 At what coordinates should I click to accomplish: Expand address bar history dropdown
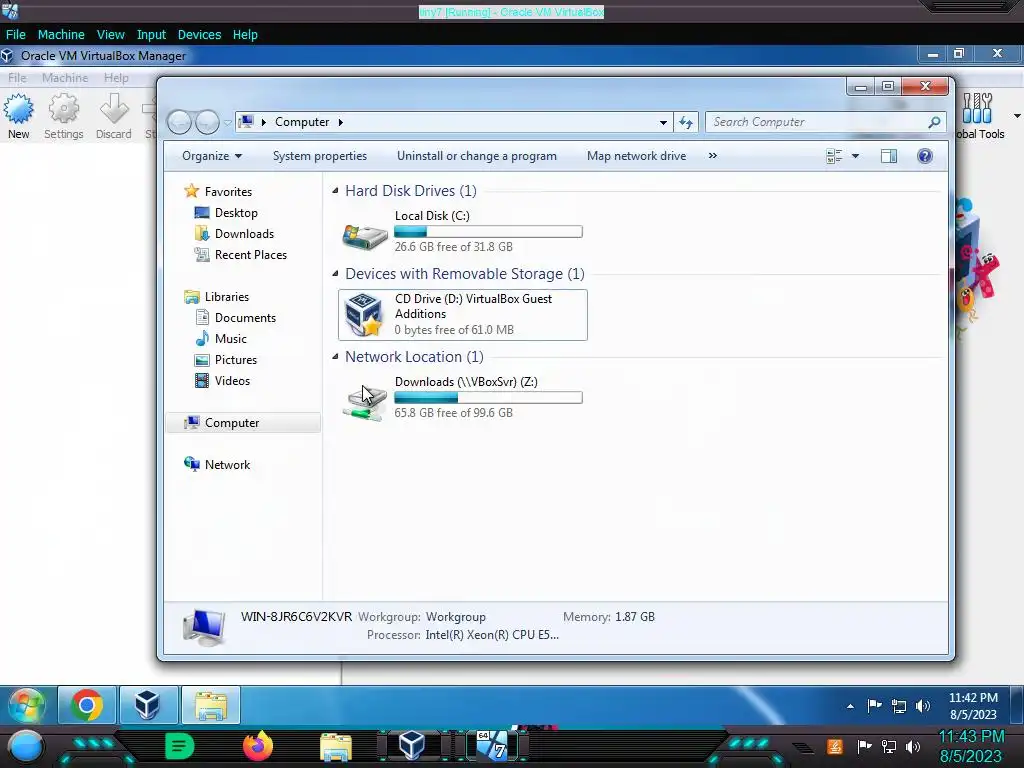(663, 122)
